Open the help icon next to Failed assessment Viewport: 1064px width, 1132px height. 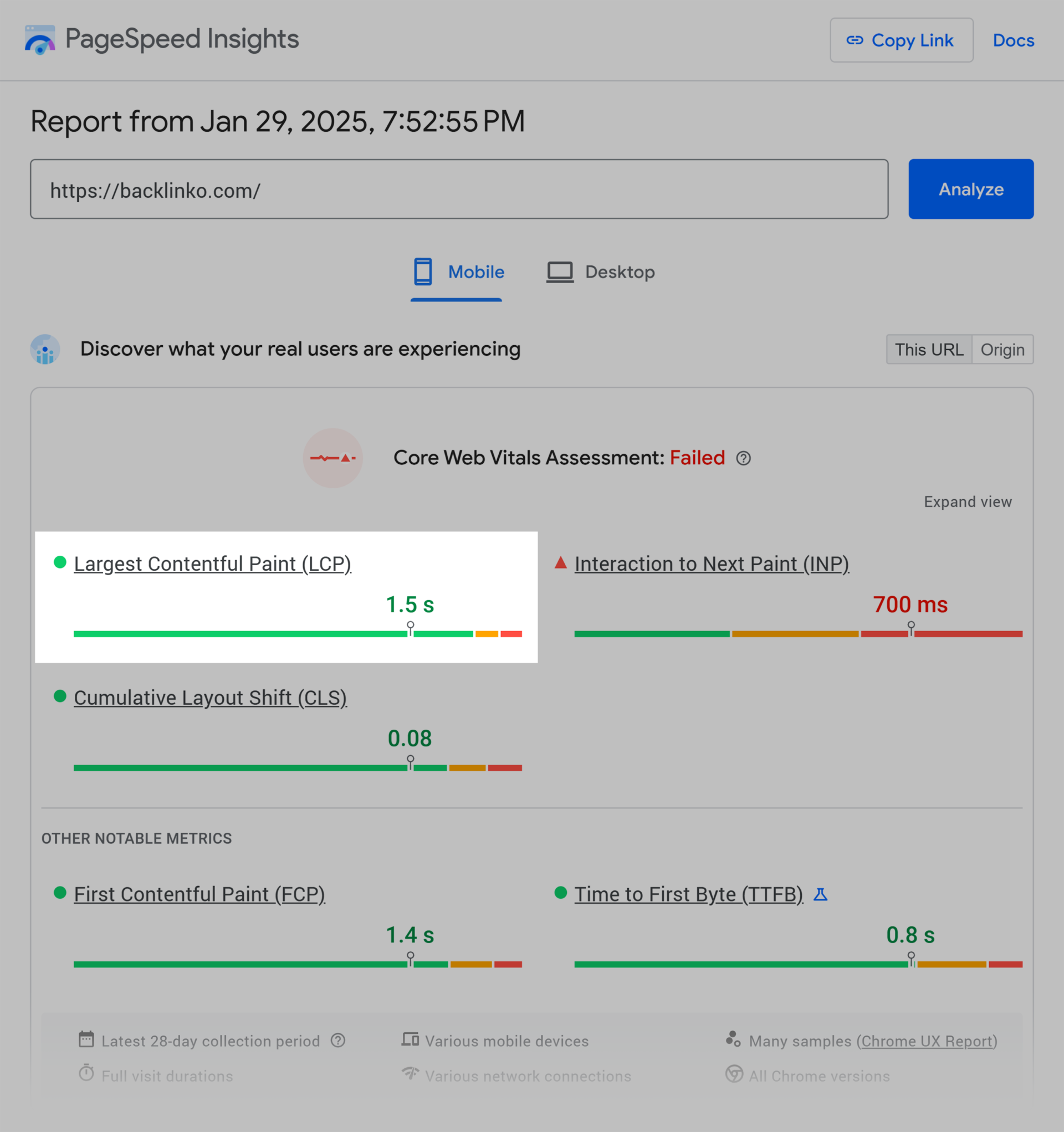[x=745, y=458]
